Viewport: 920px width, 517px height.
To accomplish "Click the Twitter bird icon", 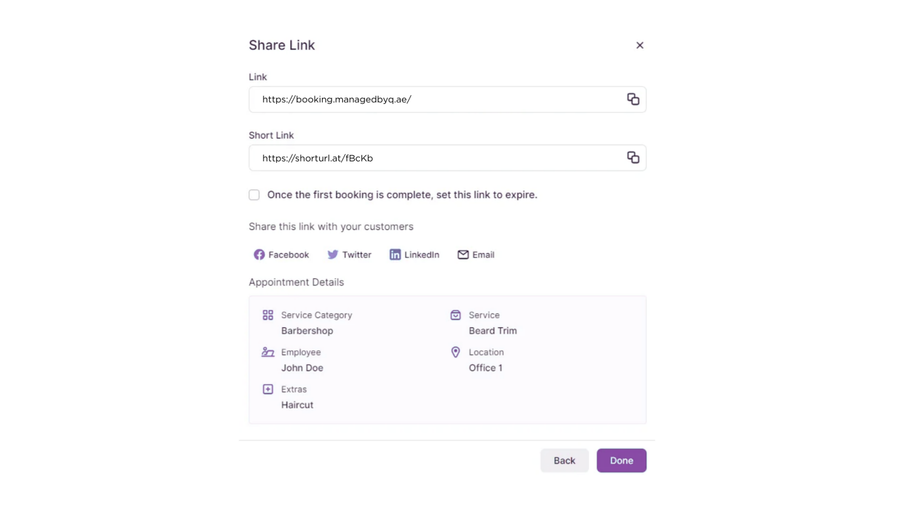I will [x=333, y=255].
